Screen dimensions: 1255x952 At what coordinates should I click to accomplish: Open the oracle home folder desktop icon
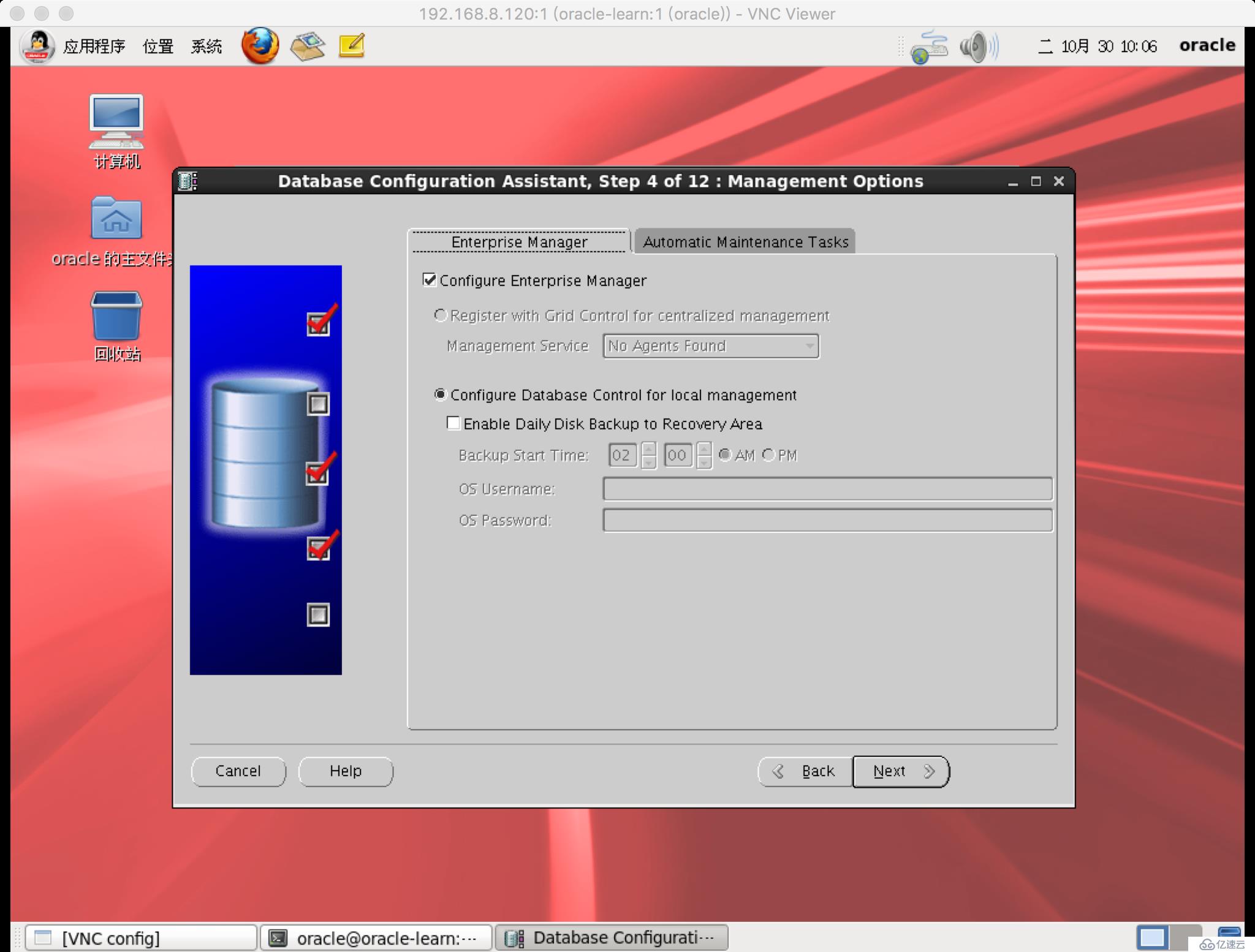click(x=116, y=232)
